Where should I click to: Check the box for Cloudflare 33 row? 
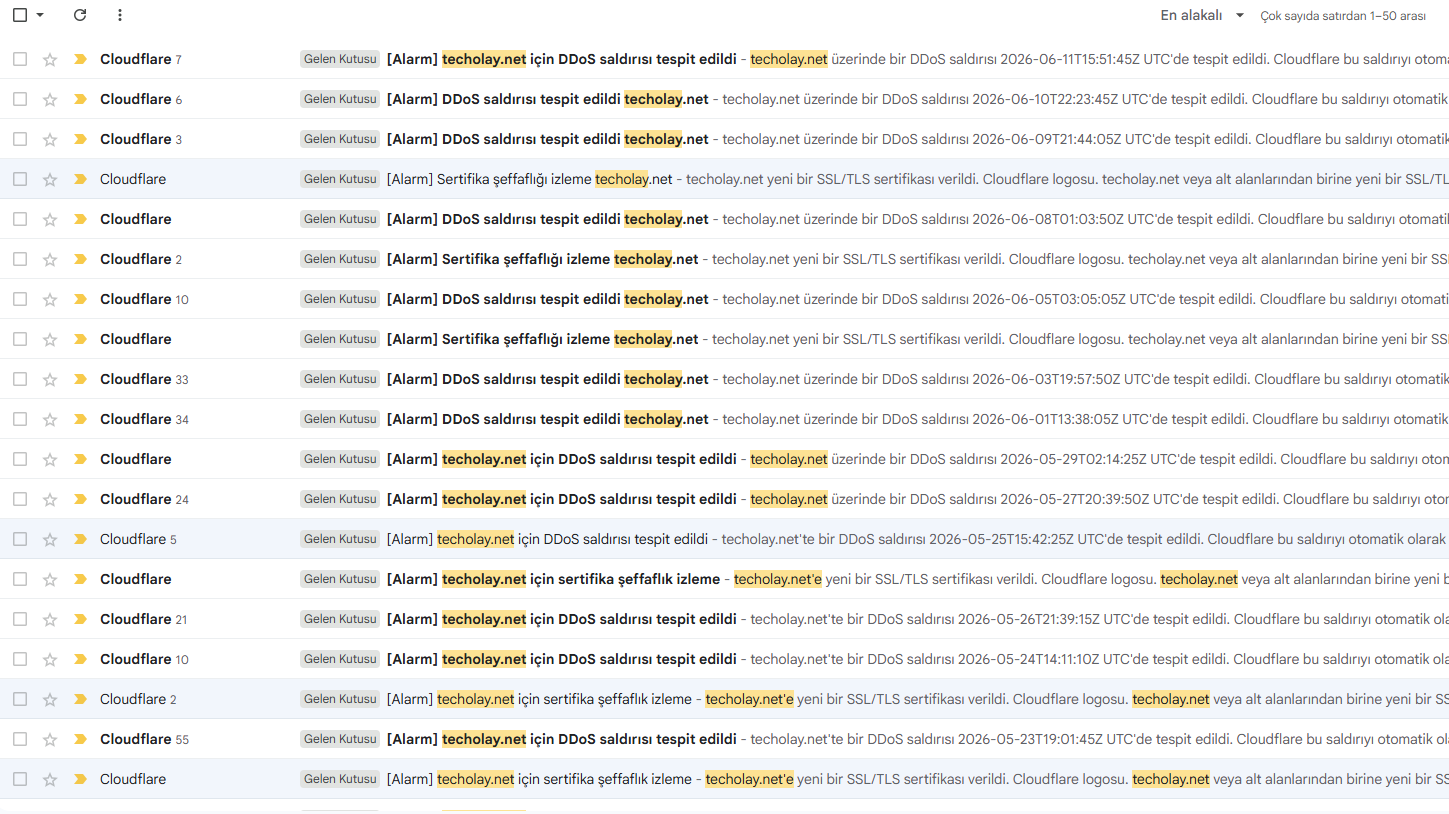tap(20, 379)
